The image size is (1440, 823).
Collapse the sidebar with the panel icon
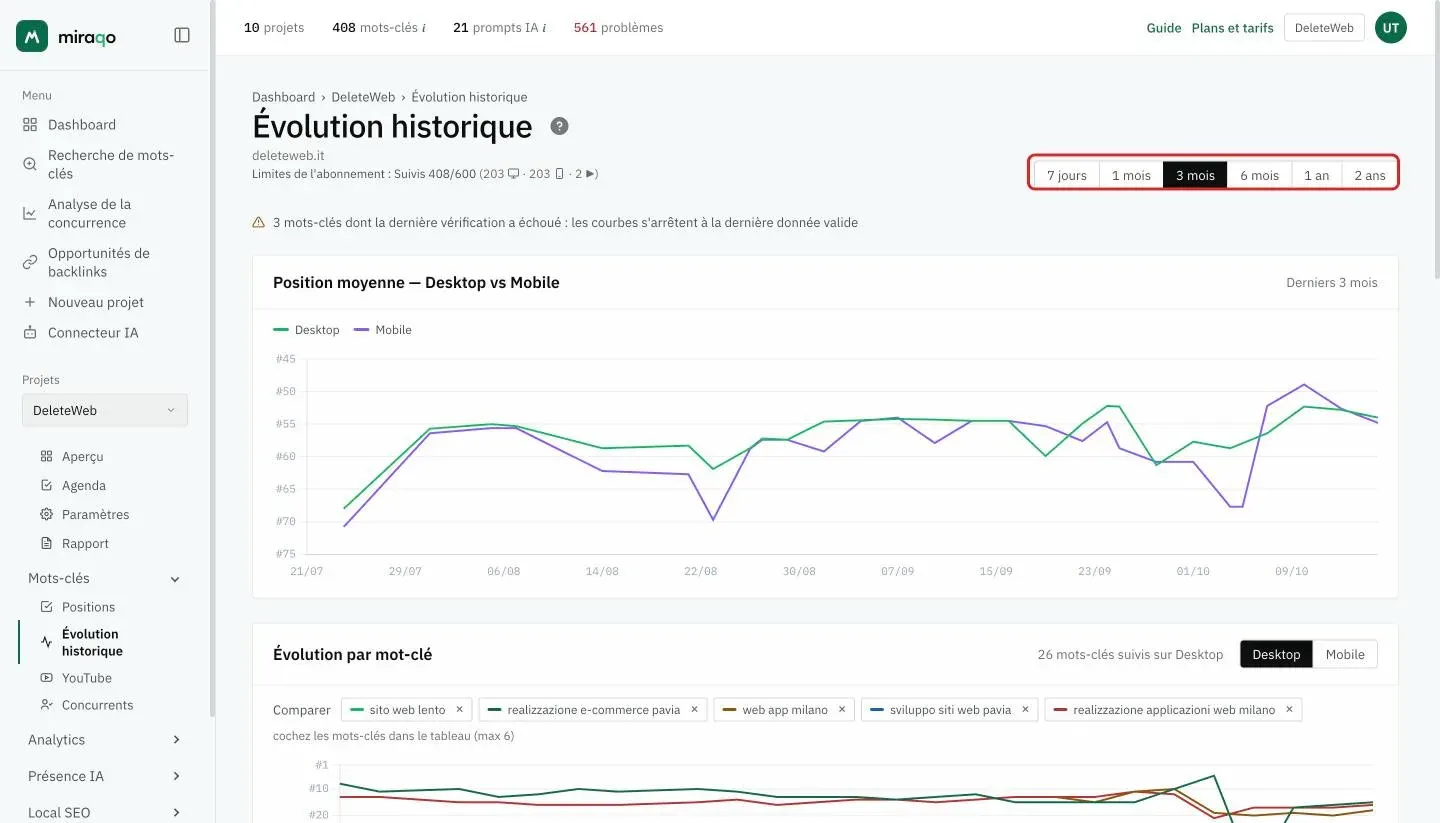[182, 35]
